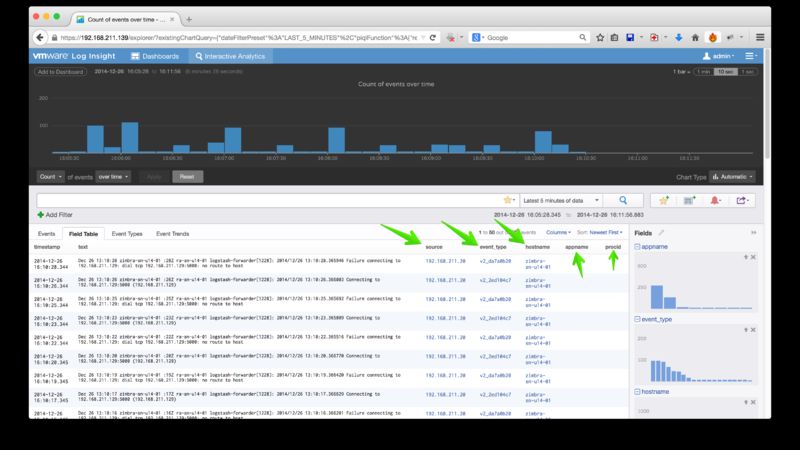The height and width of the screenshot is (450, 800).
Task: Click the first row's source 192.168.211.20 link
Action: point(445,261)
